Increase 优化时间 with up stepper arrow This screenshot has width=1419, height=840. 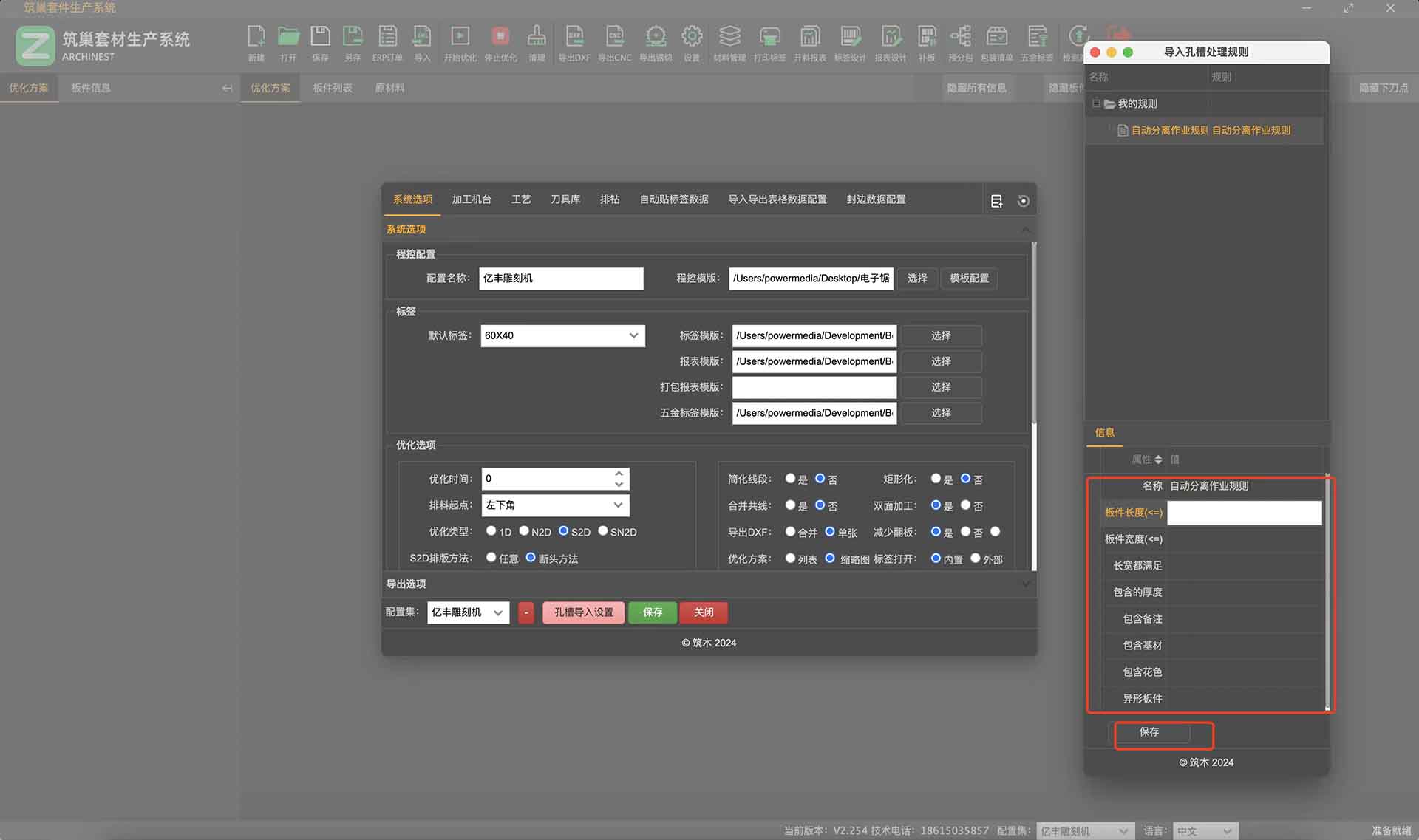pyautogui.click(x=619, y=473)
